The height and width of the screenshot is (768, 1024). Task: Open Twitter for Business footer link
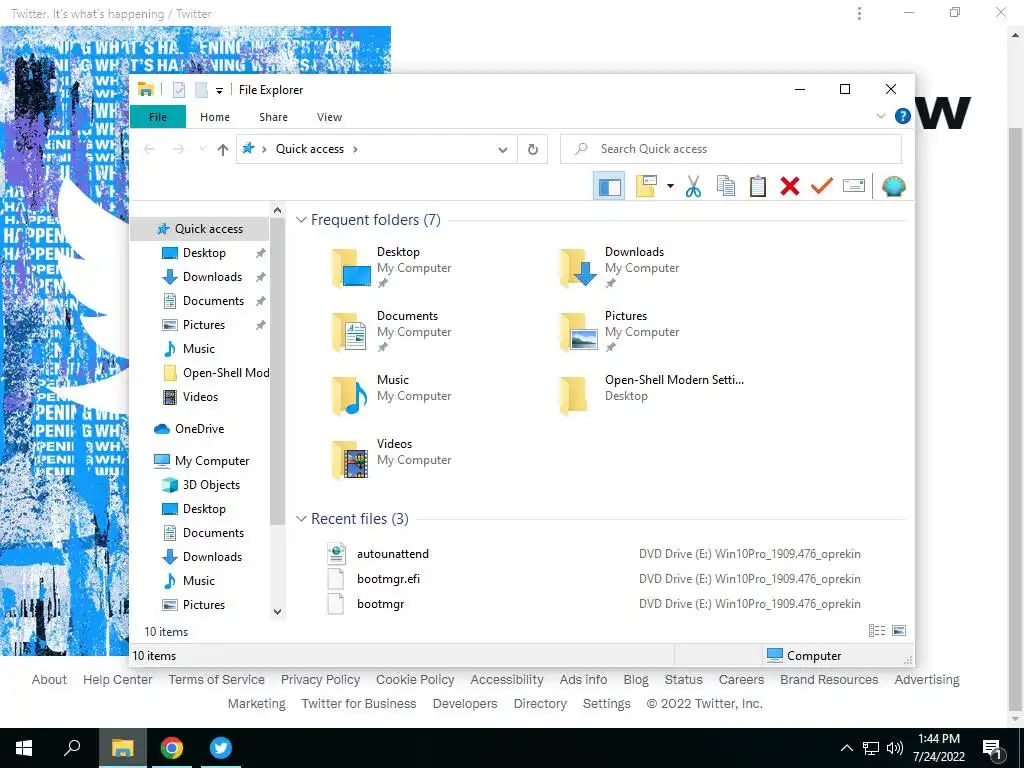point(359,704)
